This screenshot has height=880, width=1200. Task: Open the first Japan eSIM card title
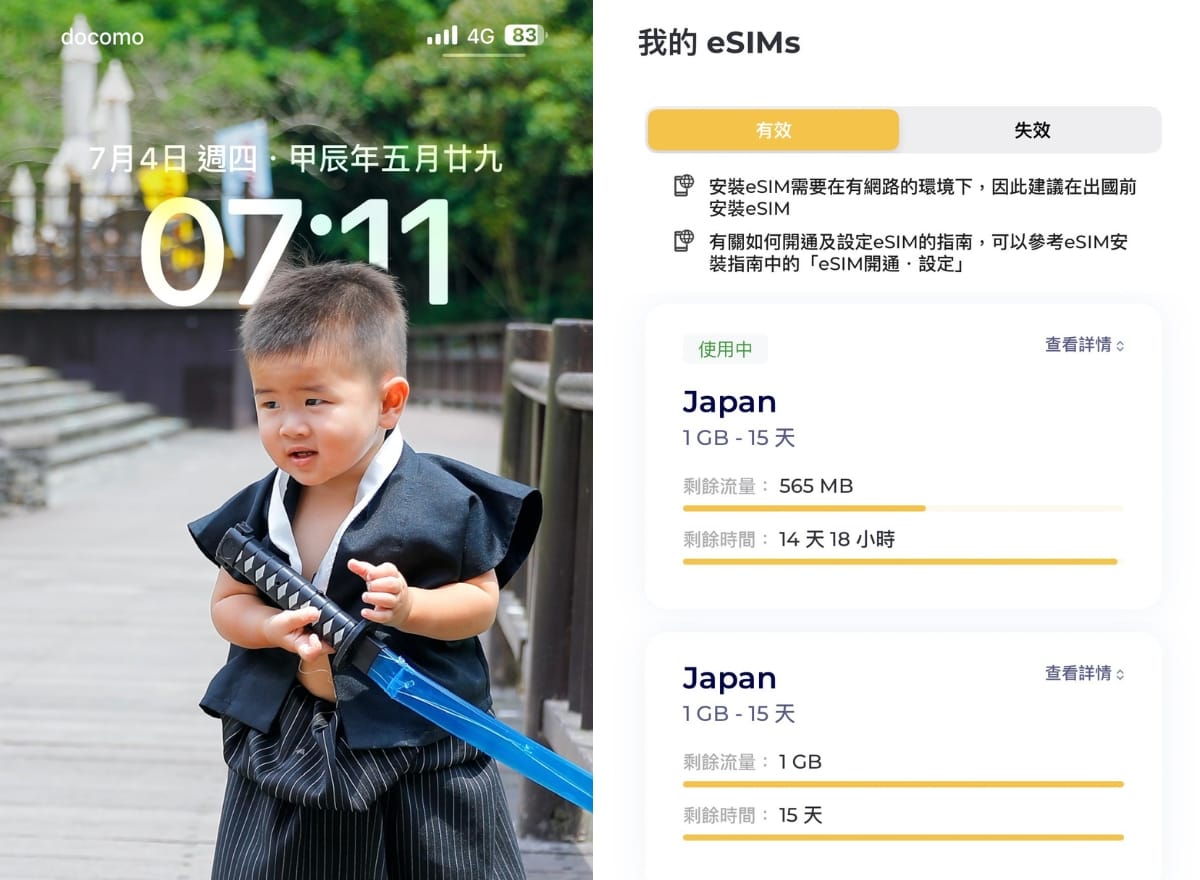(x=730, y=402)
